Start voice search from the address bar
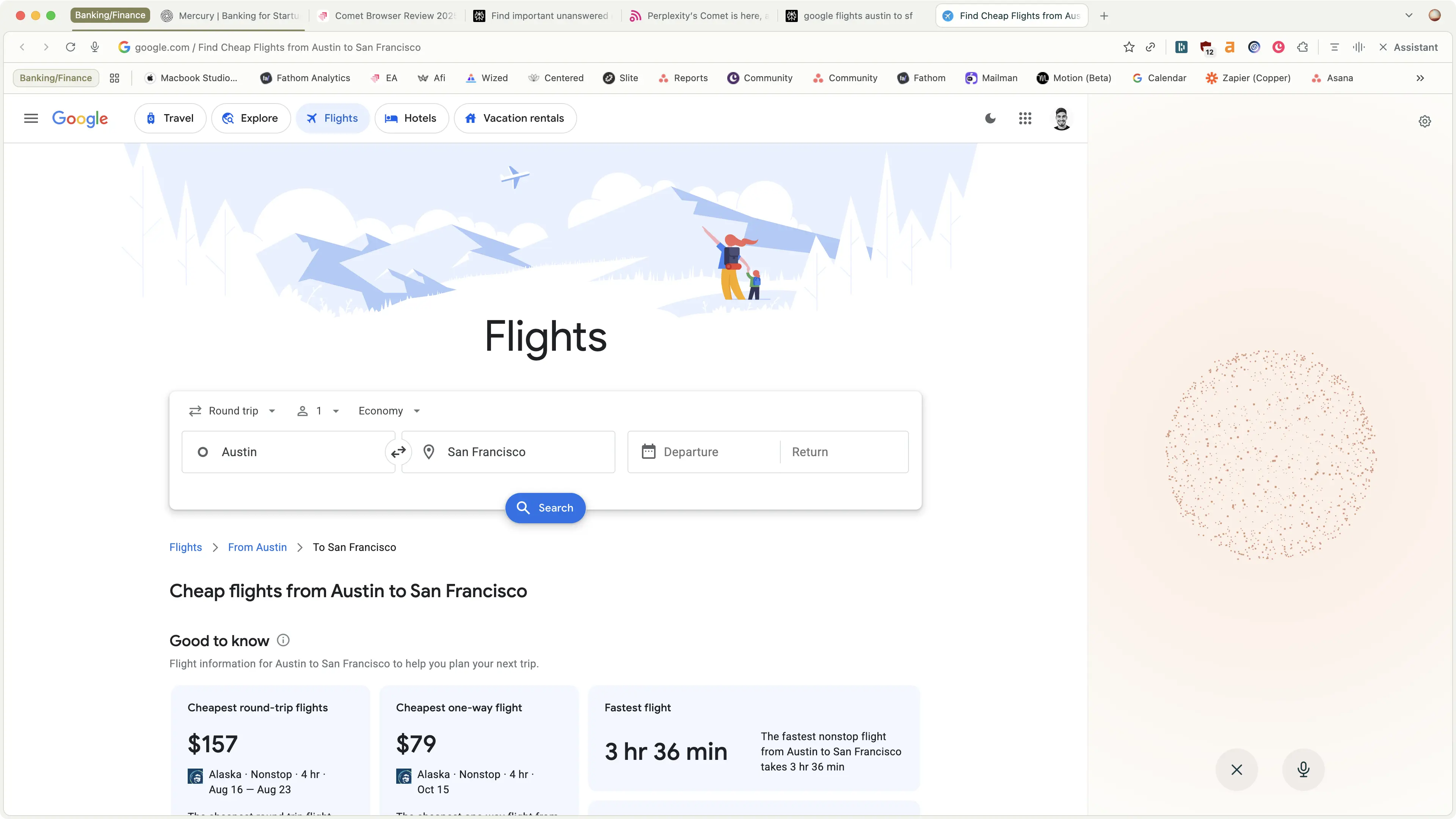Viewport: 1456px width, 819px height. point(94,47)
